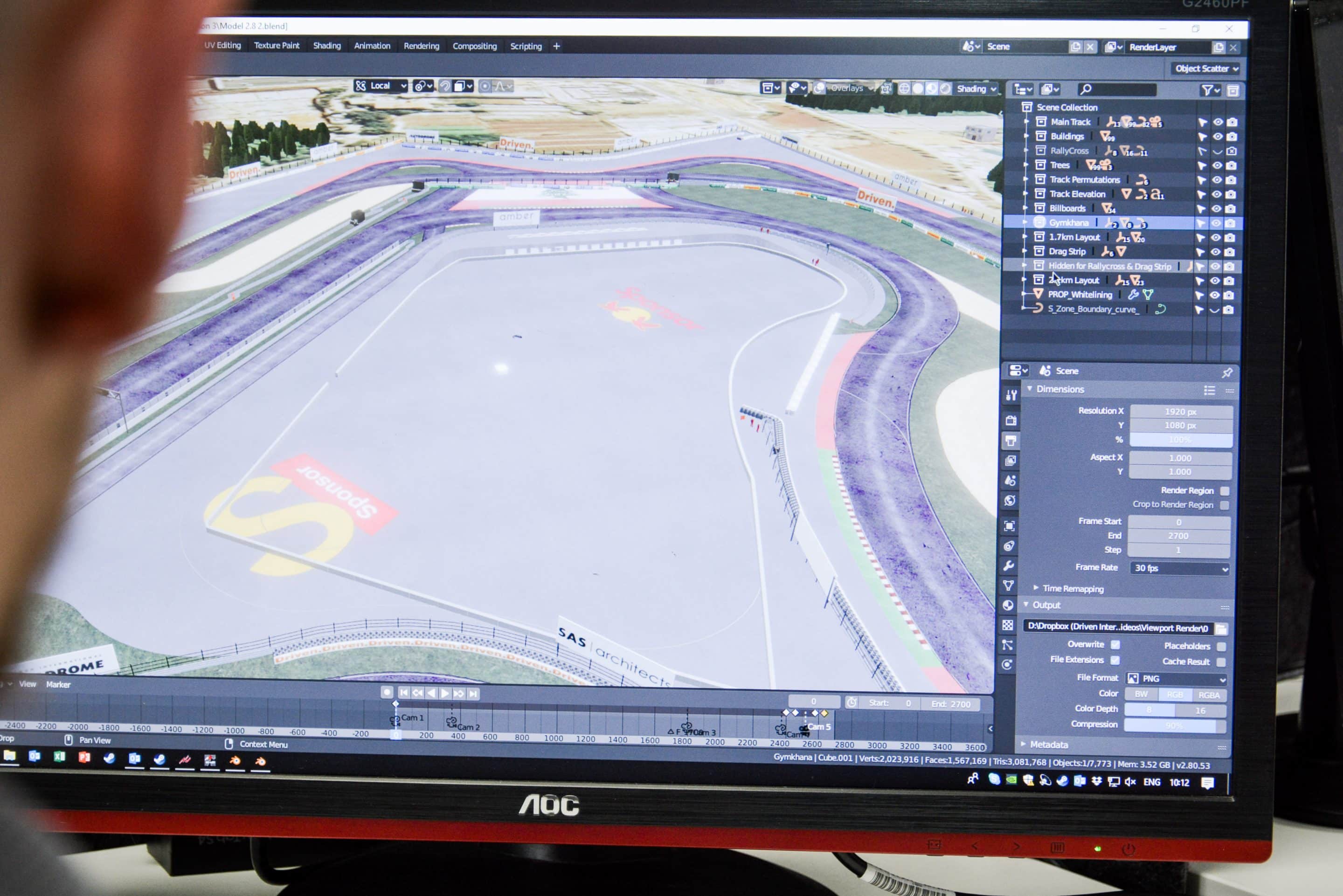Open the Modifiers wrench properties tab
The image size is (1343, 896).
[1009, 566]
